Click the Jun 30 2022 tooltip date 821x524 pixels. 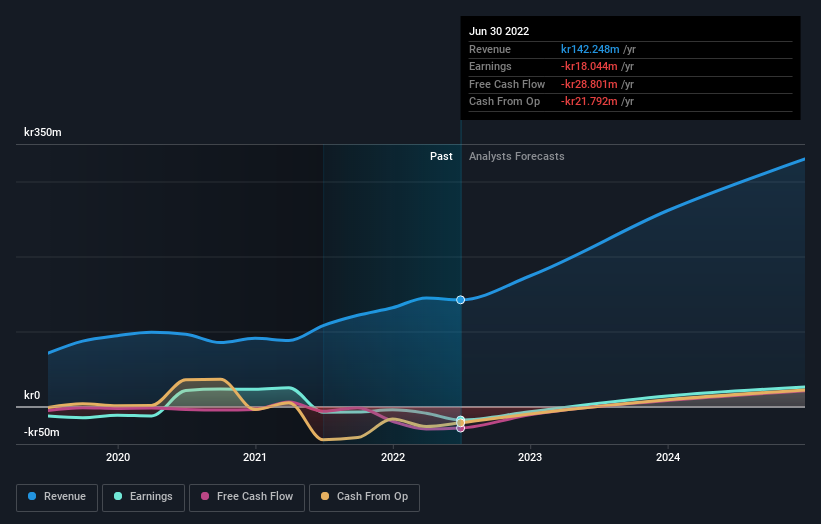499,31
